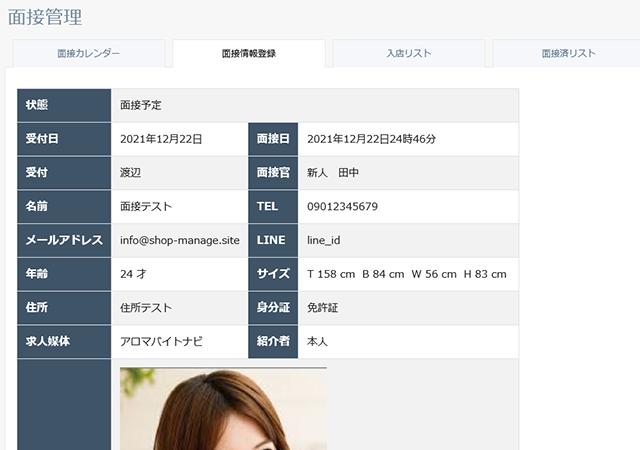Click the 身分証 header cell

click(273, 308)
